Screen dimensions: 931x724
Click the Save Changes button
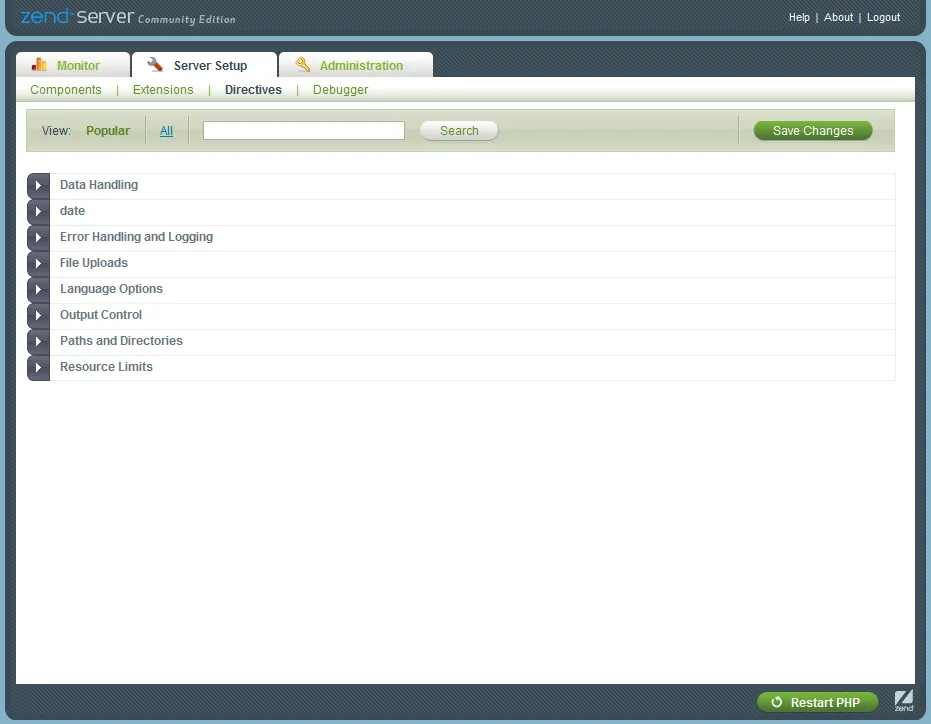click(813, 131)
